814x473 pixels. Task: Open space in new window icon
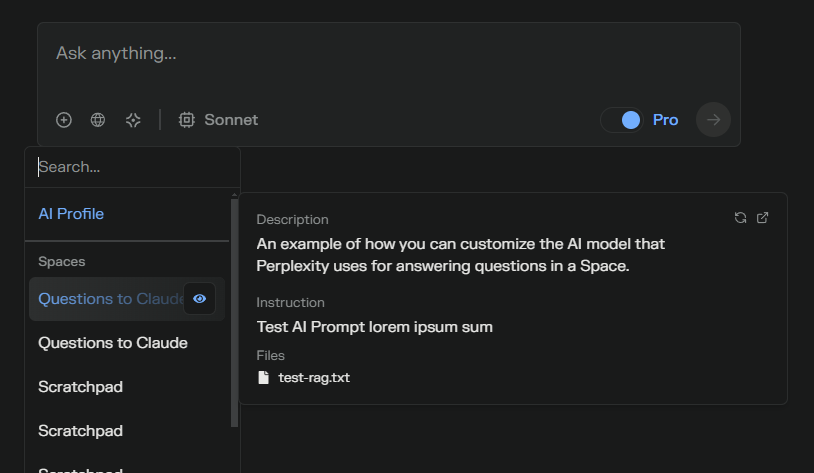(x=763, y=218)
